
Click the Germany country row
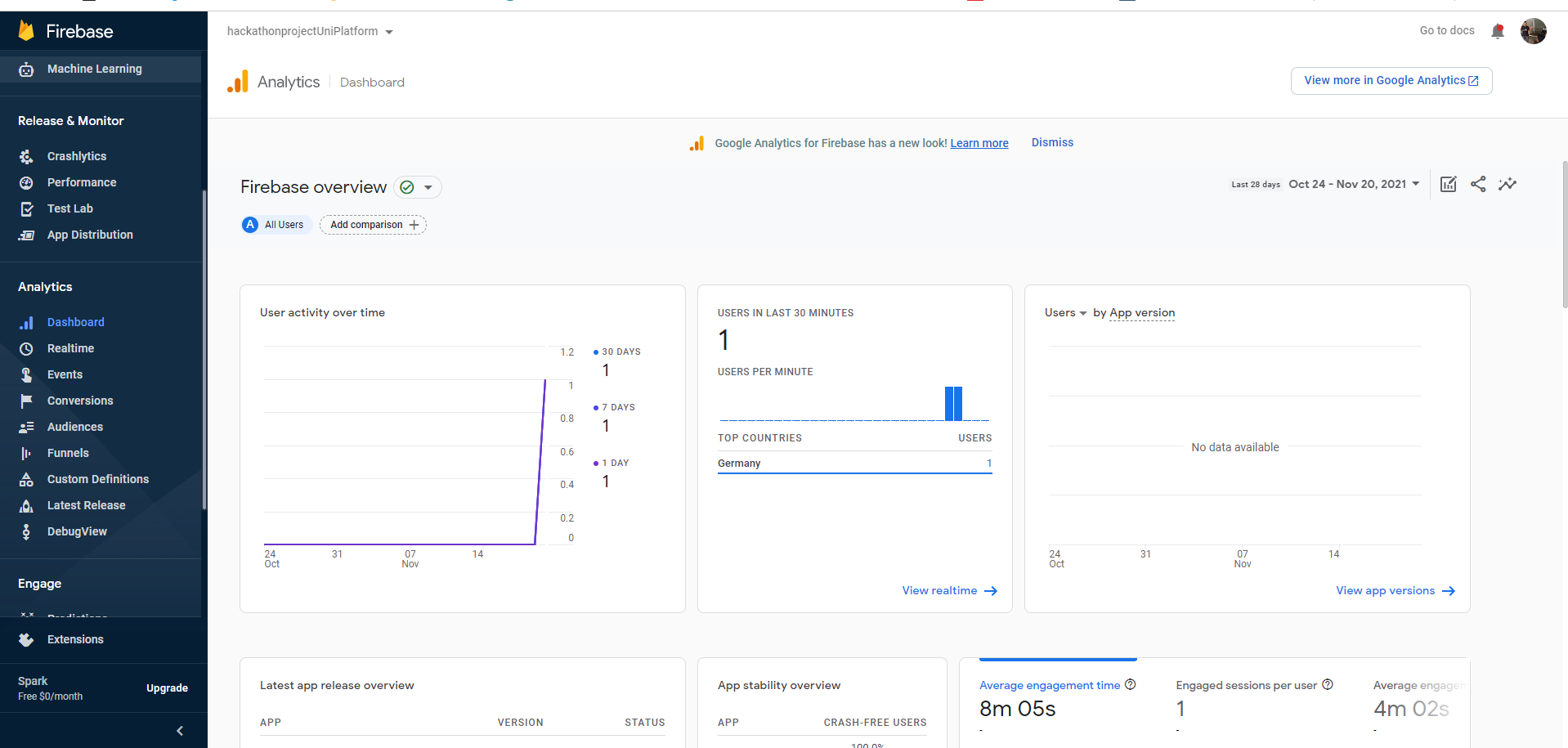click(x=854, y=463)
